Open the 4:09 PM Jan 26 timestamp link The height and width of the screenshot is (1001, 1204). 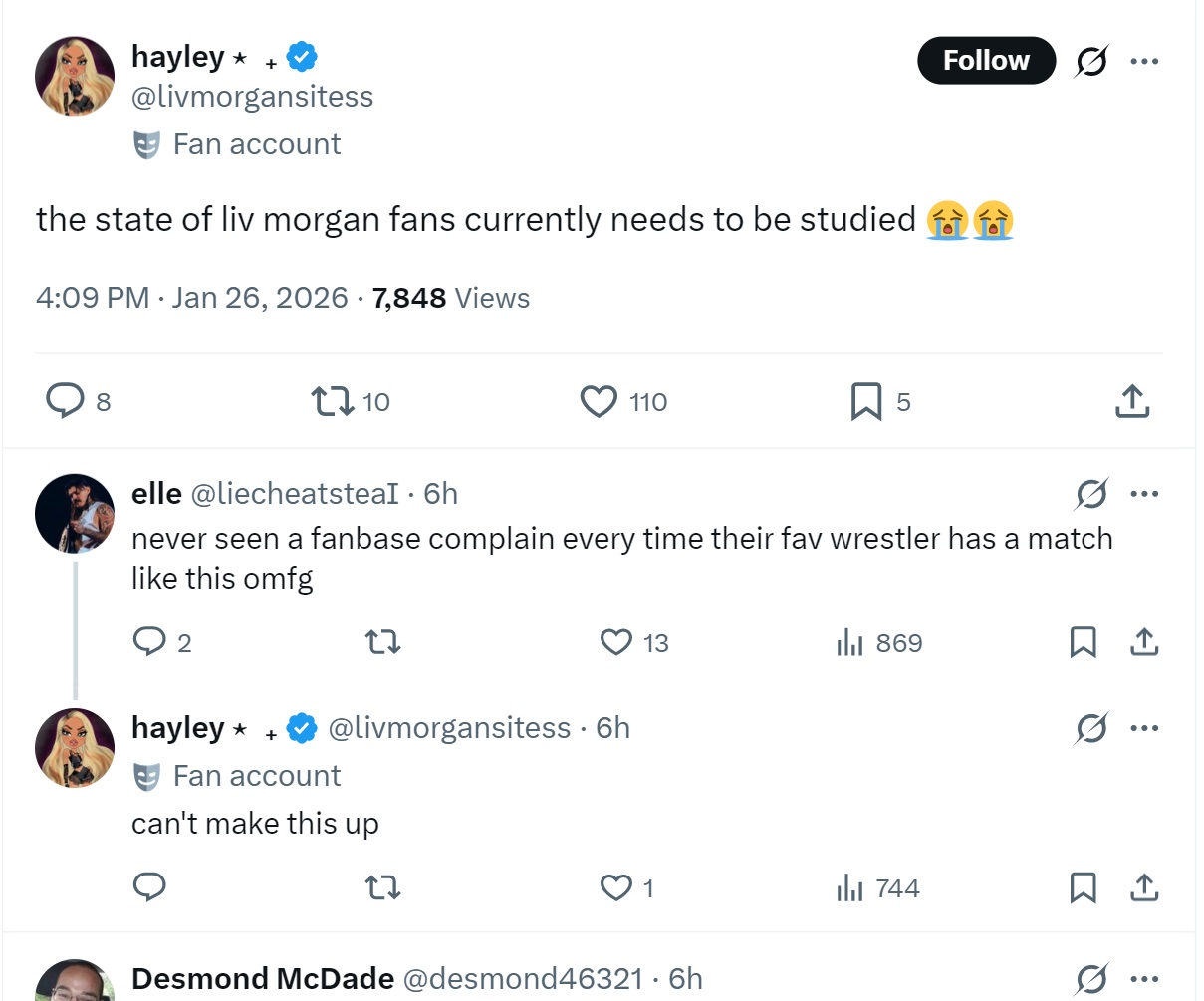[192, 298]
